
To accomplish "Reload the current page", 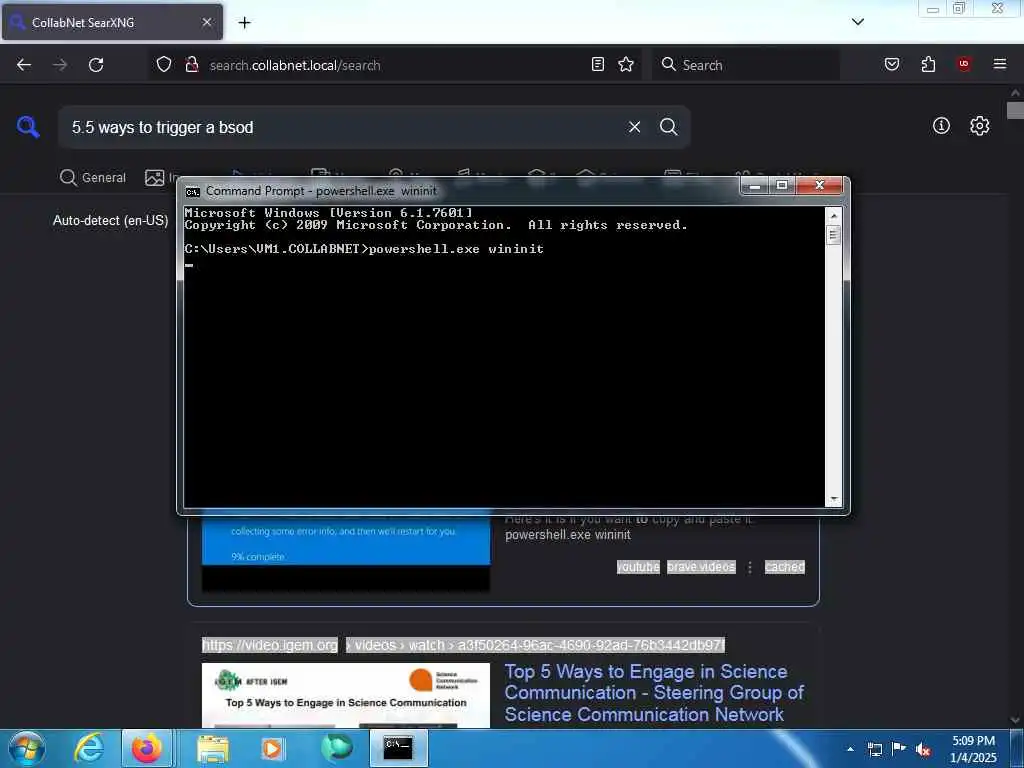I will (x=96, y=65).
